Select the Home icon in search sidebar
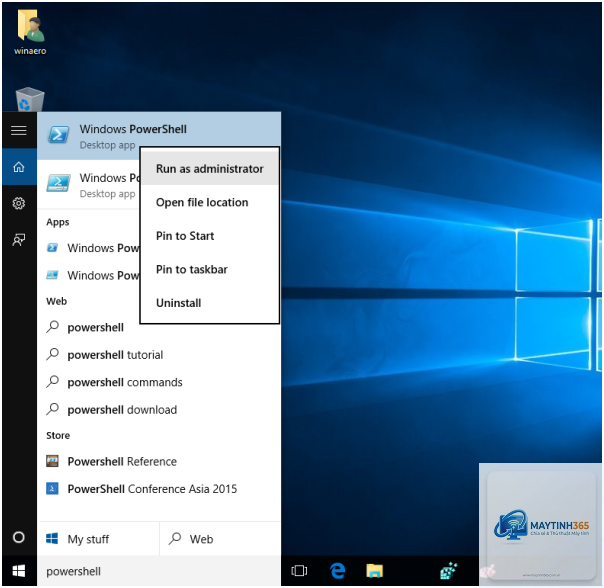Viewport: 604px width, 588px height. tap(19, 167)
